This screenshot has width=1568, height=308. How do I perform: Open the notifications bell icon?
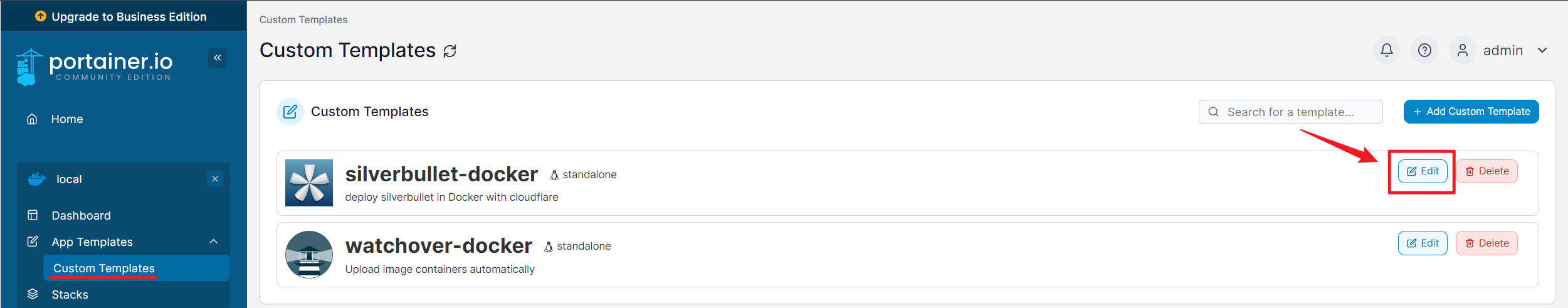[1386, 50]
